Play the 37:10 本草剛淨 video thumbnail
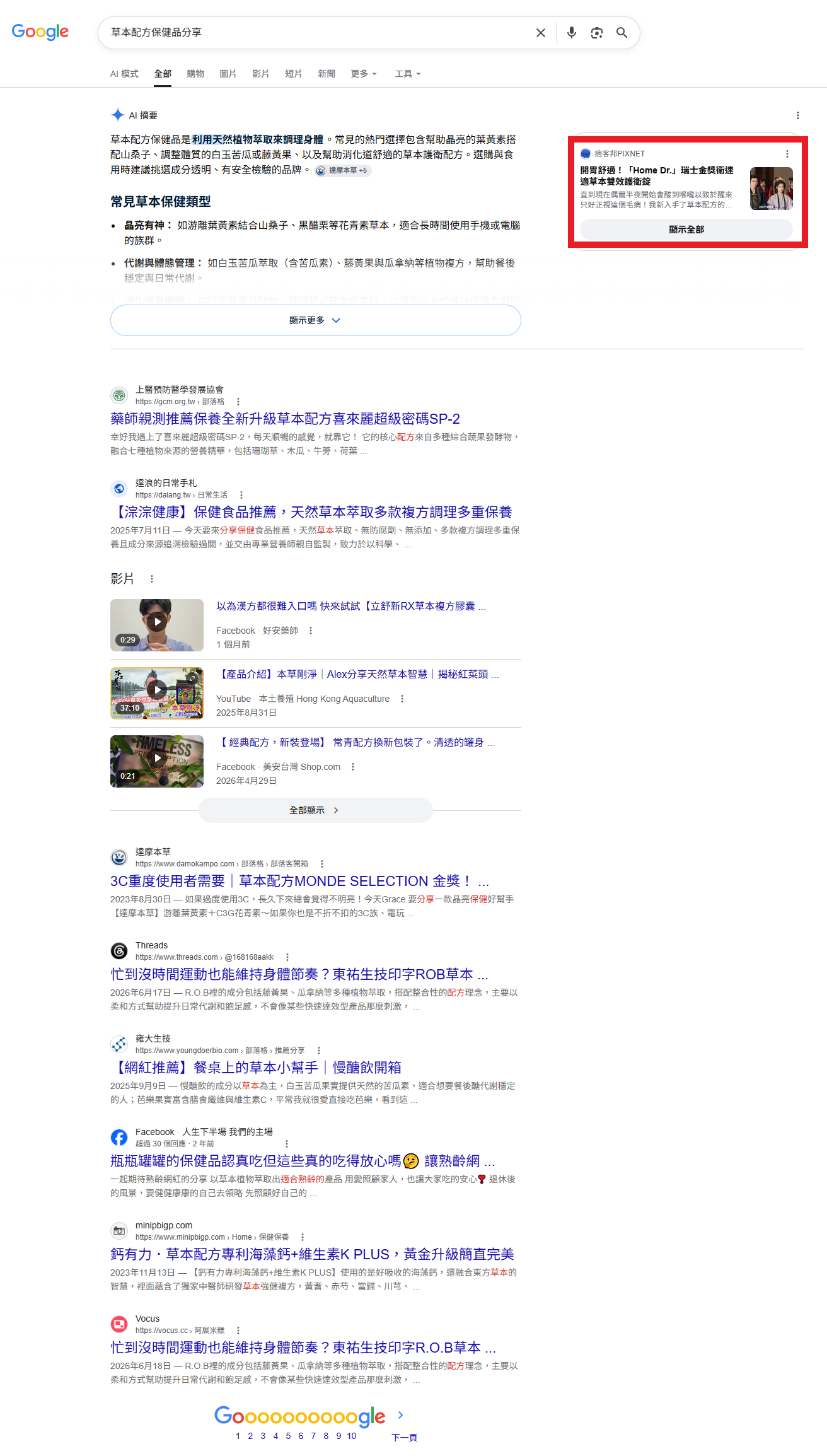This screenshot has width=827, height=1456. click(157, 693)
